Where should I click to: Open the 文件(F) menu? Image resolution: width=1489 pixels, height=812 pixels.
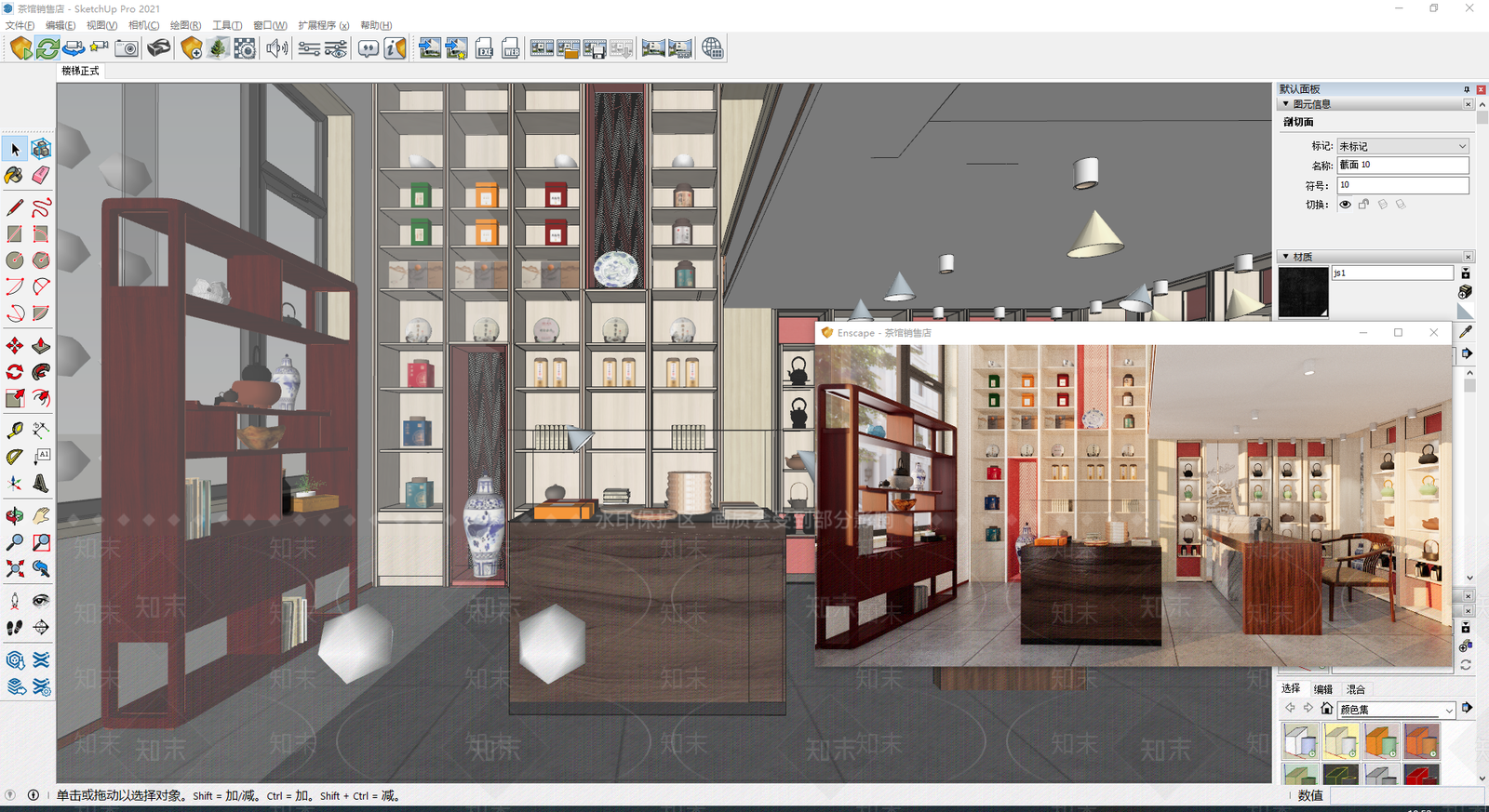click(20, 25)
